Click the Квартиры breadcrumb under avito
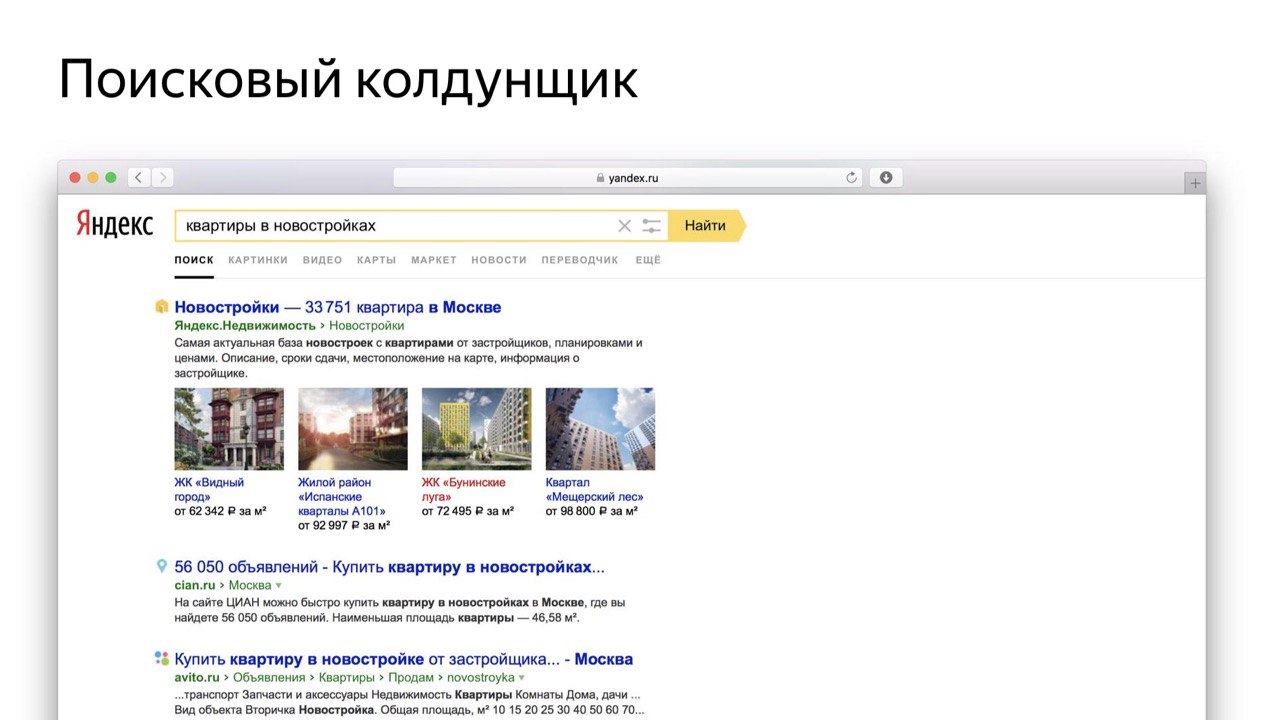The image size is (1280, 720). point(347,677)
